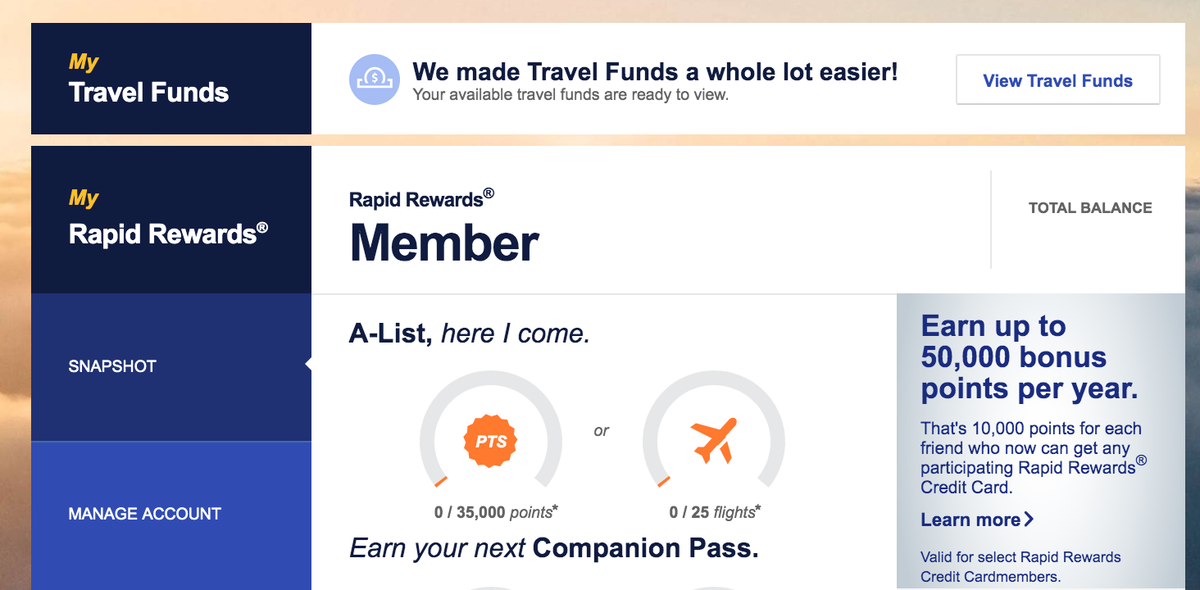Image resolution: width=1200 pixels, height=590 pixels.
Task: Click the 0 of 35,000 points progress gauge
Action: click(491, 440)
